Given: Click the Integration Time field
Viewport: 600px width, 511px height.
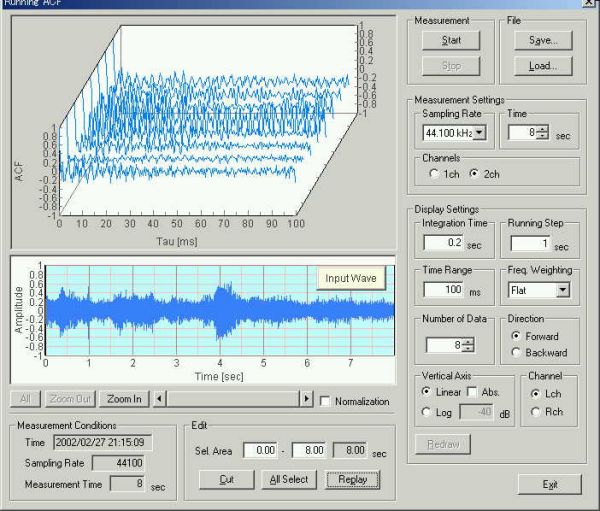Looking at the screenshot, I should pos(443,243).
